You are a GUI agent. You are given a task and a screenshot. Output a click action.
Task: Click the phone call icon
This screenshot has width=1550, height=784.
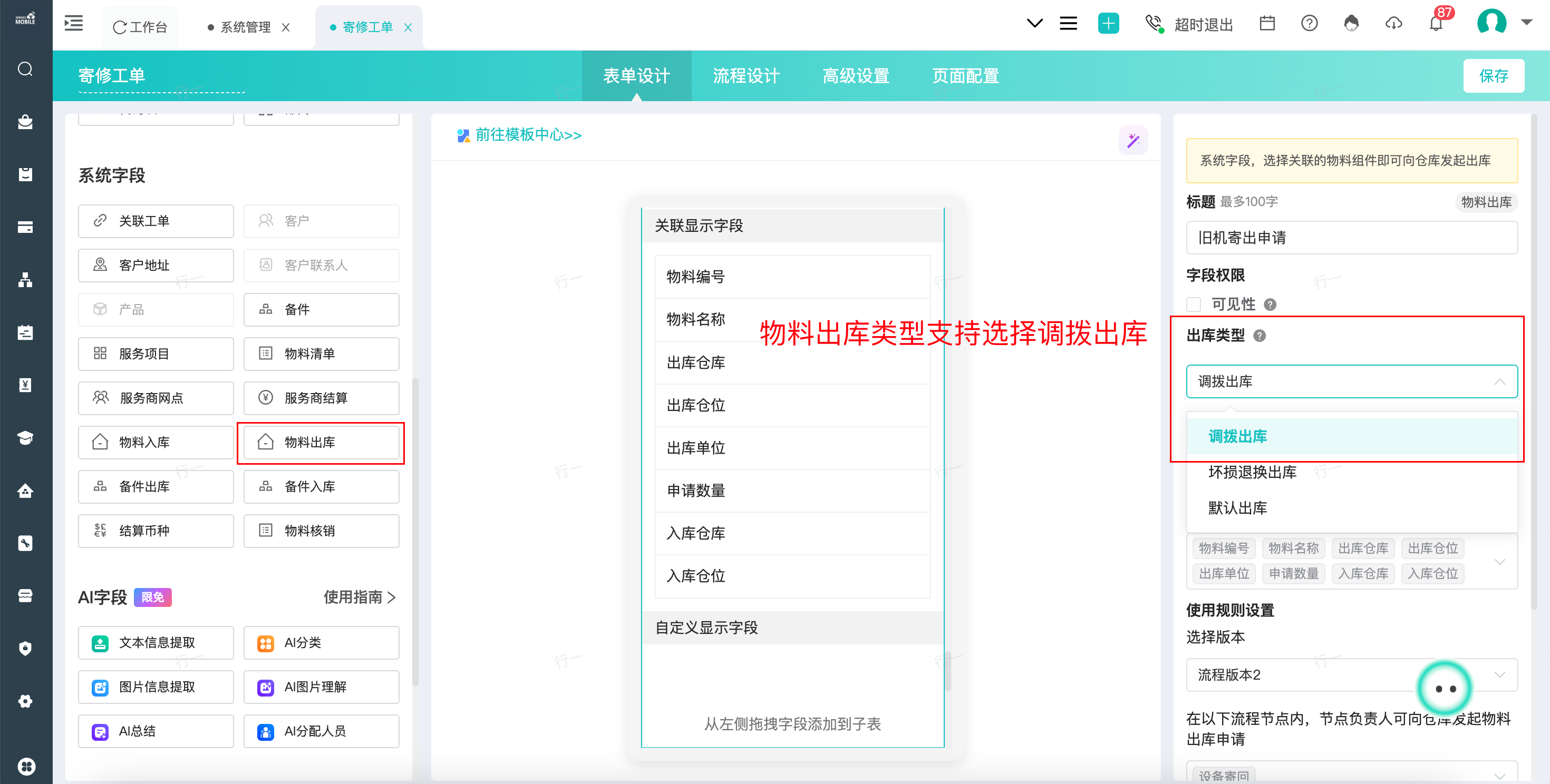click(1154, 24)
